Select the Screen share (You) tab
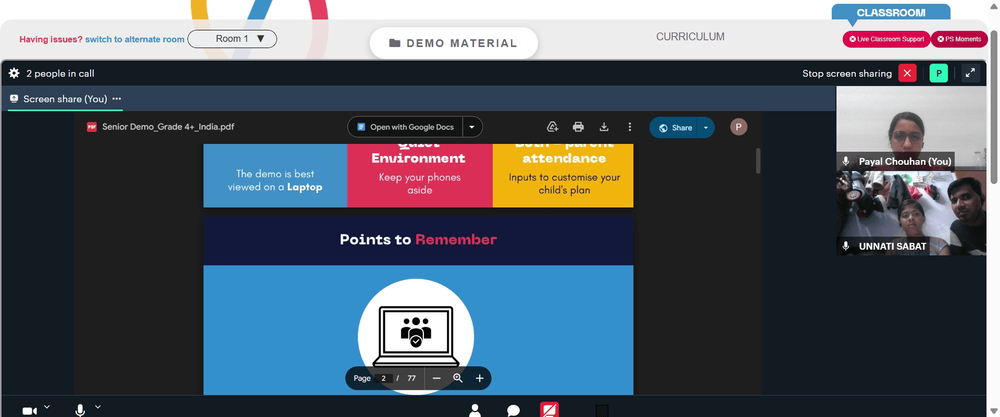The image size is (1000, 417). click(64, 99)
